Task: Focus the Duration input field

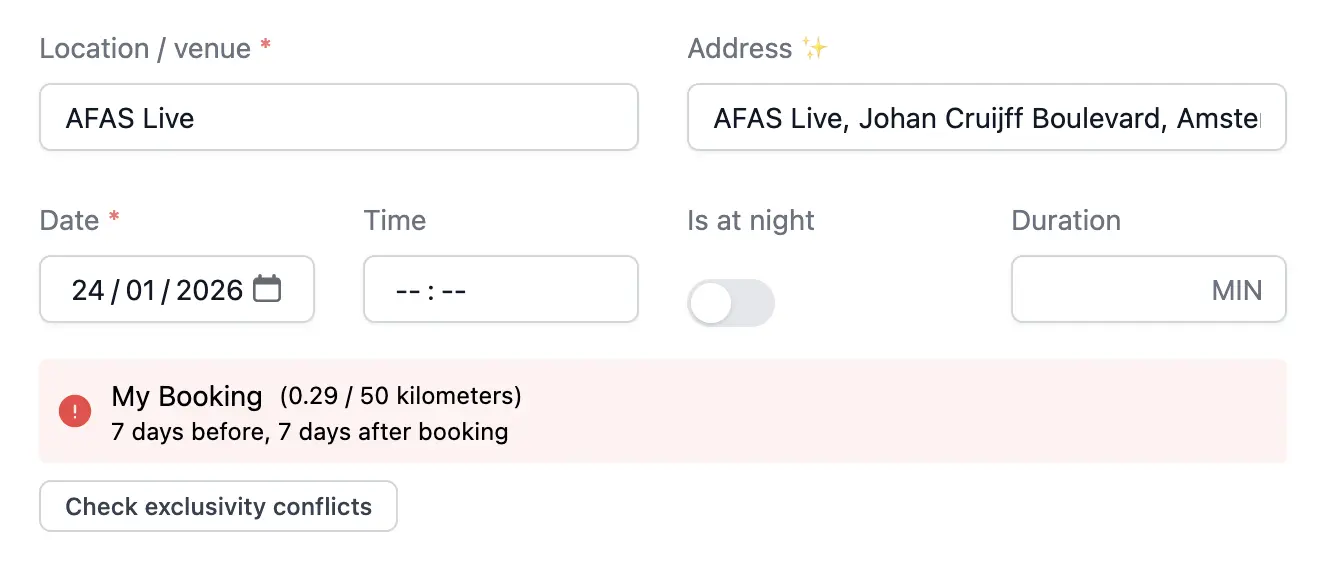Action: tap(1110, 290)
